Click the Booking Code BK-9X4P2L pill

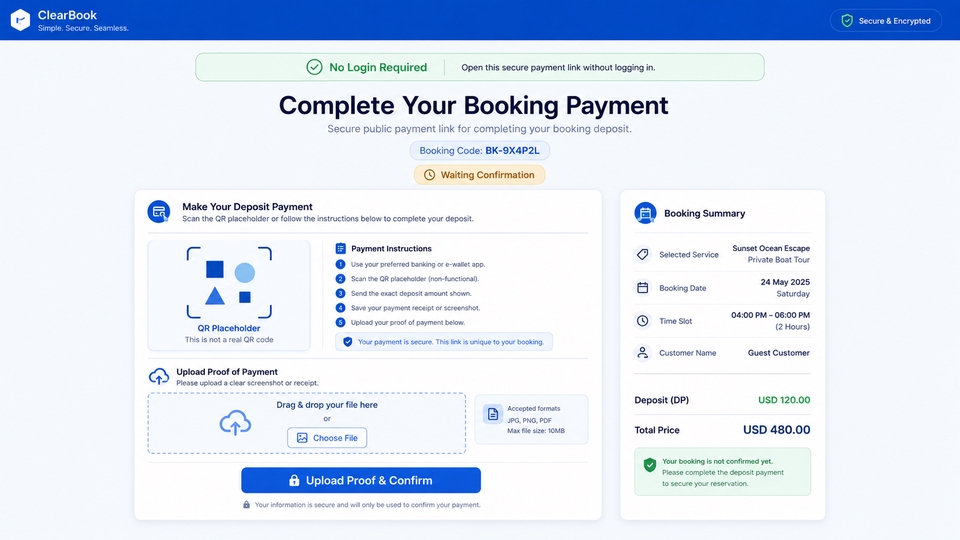479,151
